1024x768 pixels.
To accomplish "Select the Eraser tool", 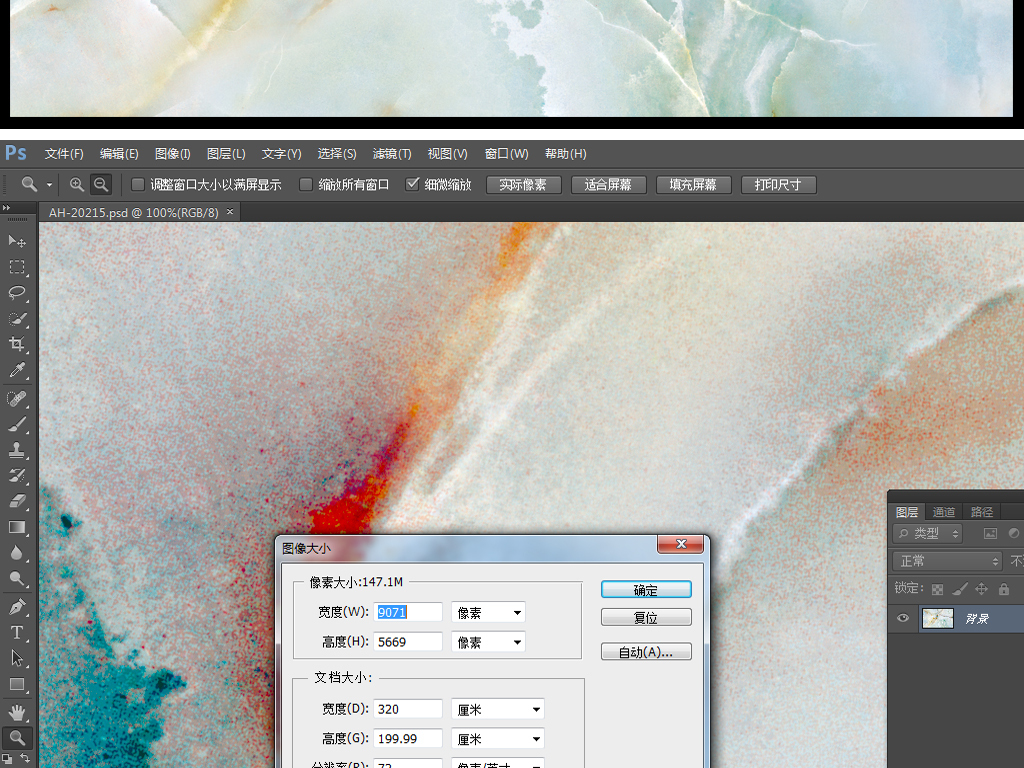I will click(x=17, y=501).
